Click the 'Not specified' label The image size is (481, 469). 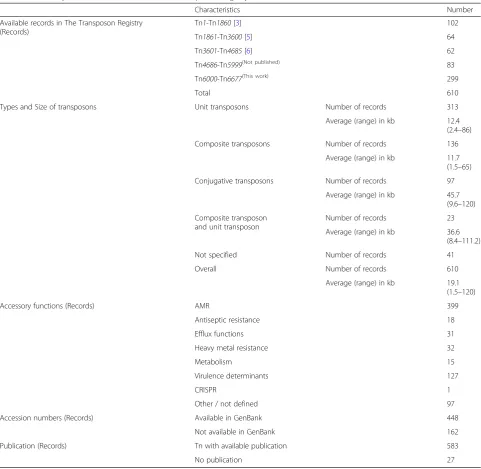[x=216, y=255]
